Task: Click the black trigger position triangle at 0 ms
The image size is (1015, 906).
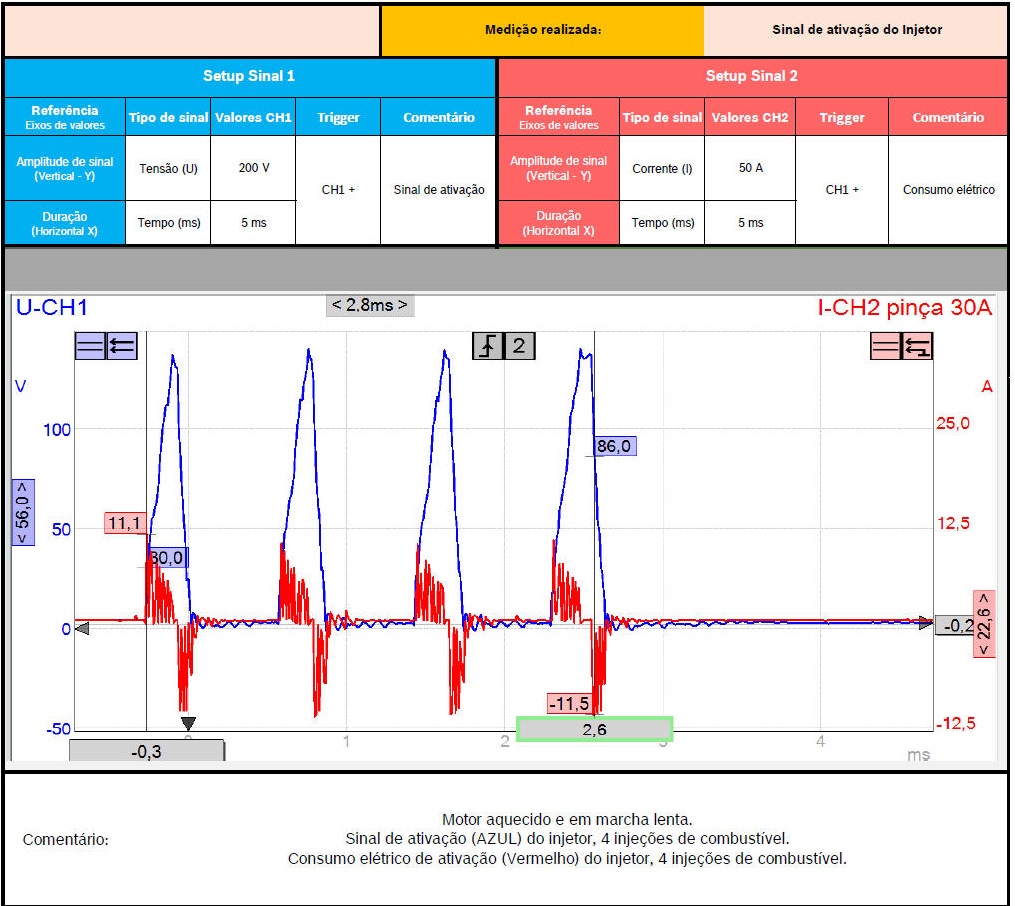Action: [x=188, y=723]
